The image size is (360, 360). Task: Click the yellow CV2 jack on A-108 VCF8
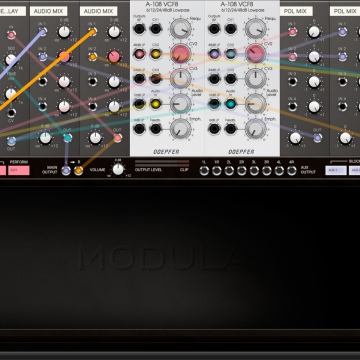click(x=156, y=54)
